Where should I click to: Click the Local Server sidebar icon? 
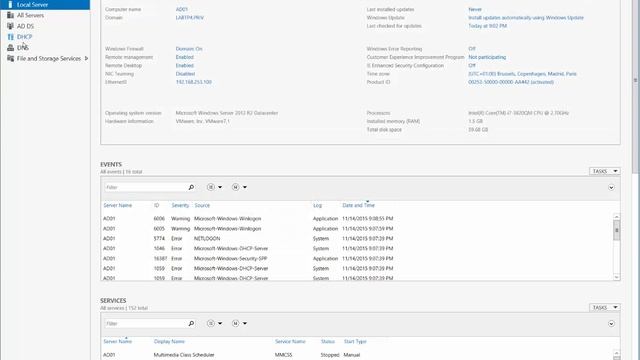click(x=10, y=4)
